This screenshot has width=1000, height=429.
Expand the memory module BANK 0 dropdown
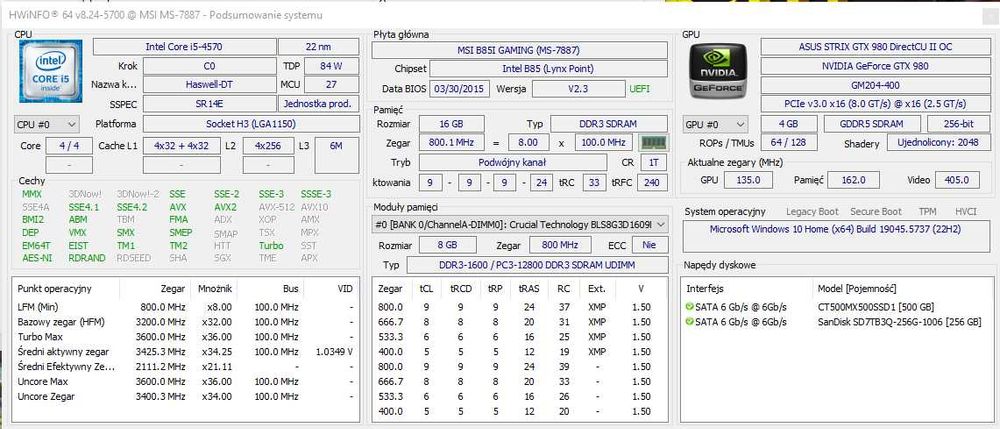click(x=520, y=224)
